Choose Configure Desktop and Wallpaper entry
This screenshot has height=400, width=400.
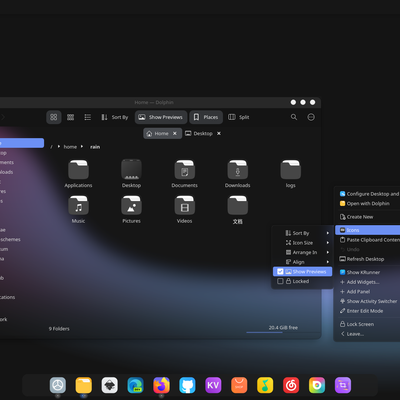[367, 194]
